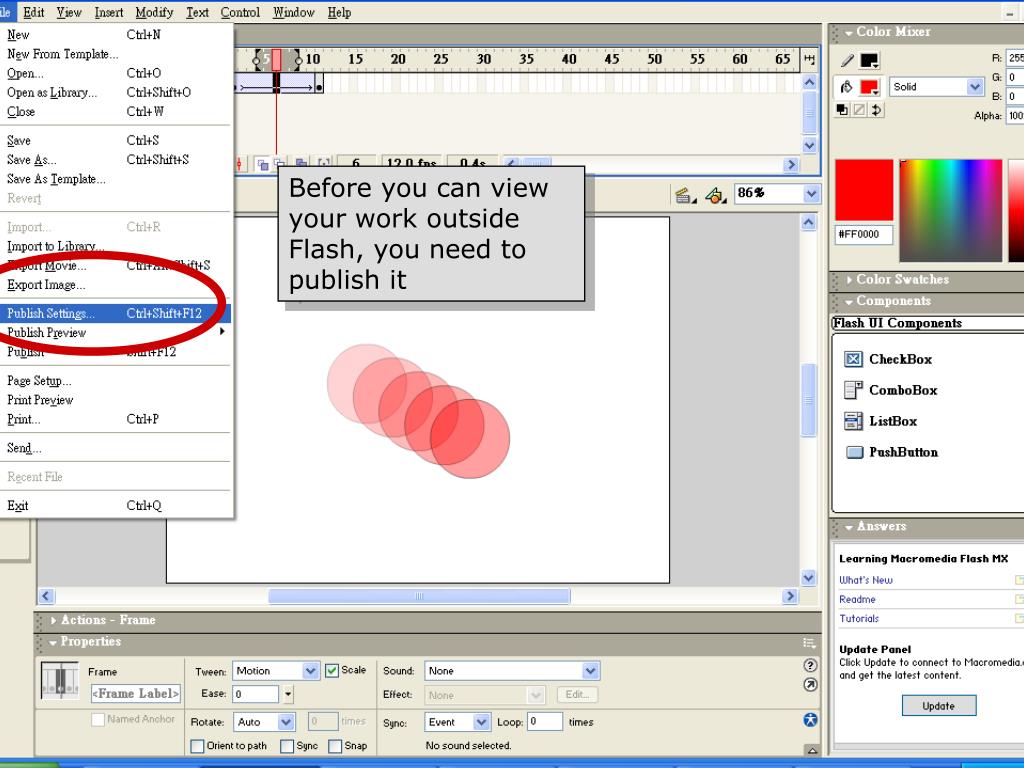Click the accessibility icon in Properties panel
This screenshot has height=768, width=1024.
point(811,720)
